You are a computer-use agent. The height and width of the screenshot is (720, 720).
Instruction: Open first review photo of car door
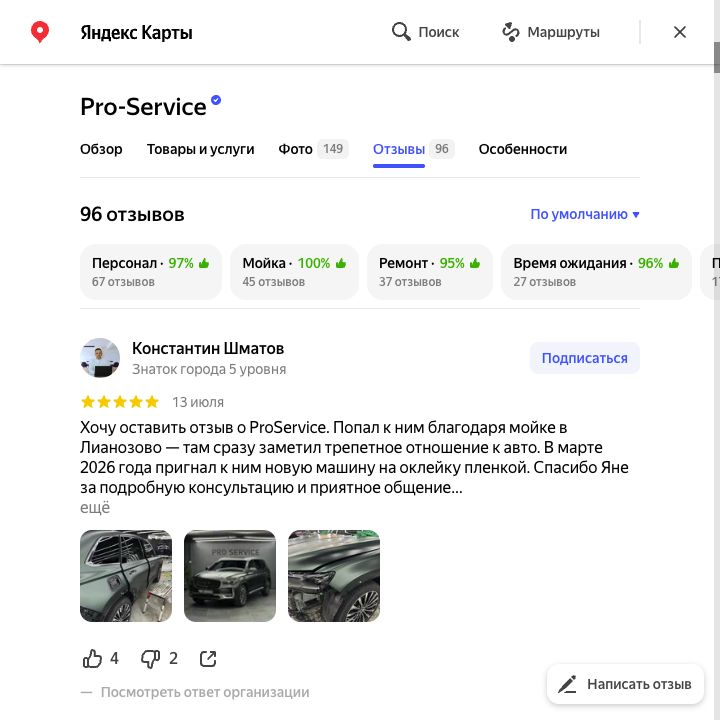(x=126, y=576)
